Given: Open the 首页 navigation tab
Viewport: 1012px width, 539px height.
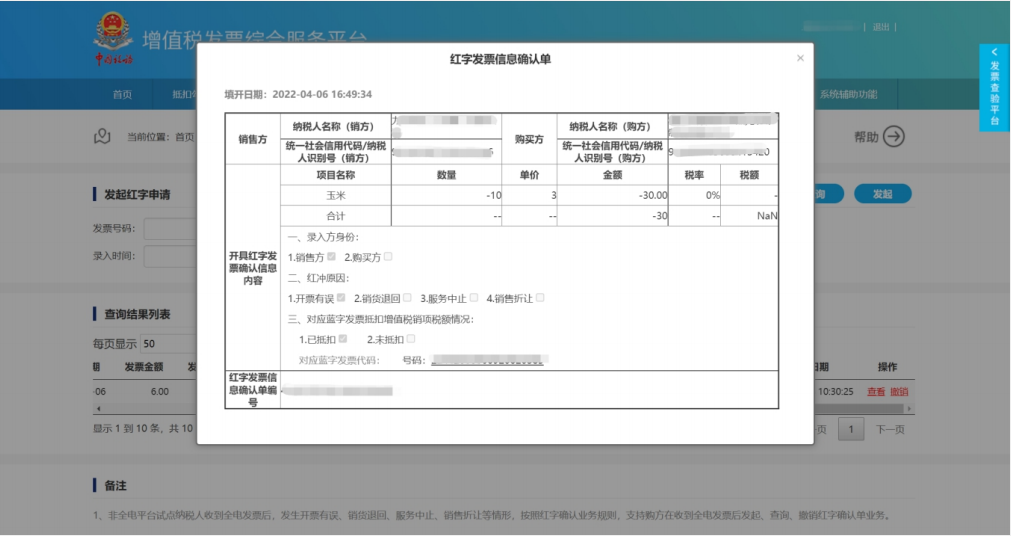Looking at the screenshot, I should (x=123, y=94).
